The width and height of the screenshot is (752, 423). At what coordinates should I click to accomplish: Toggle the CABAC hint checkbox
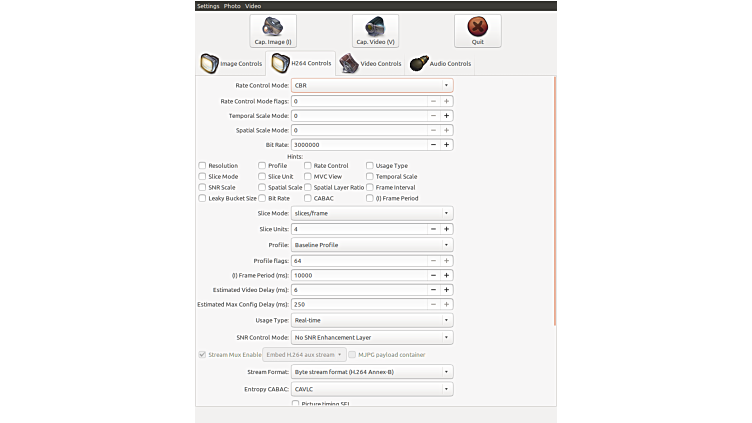tap(308, 198)
